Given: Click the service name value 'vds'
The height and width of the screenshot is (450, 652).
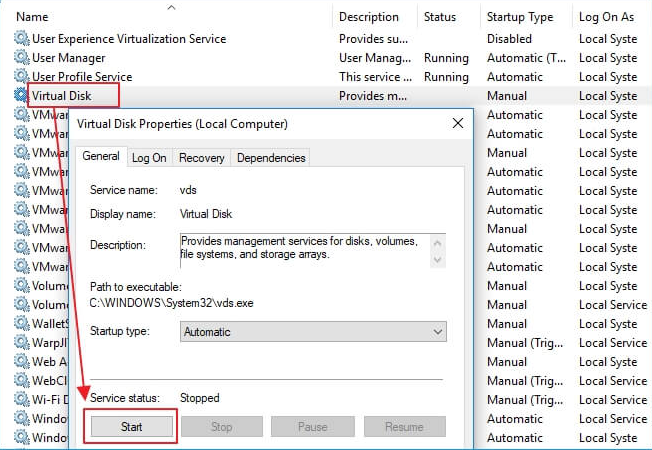Looking at the screenshot, I should pos(188,190).
